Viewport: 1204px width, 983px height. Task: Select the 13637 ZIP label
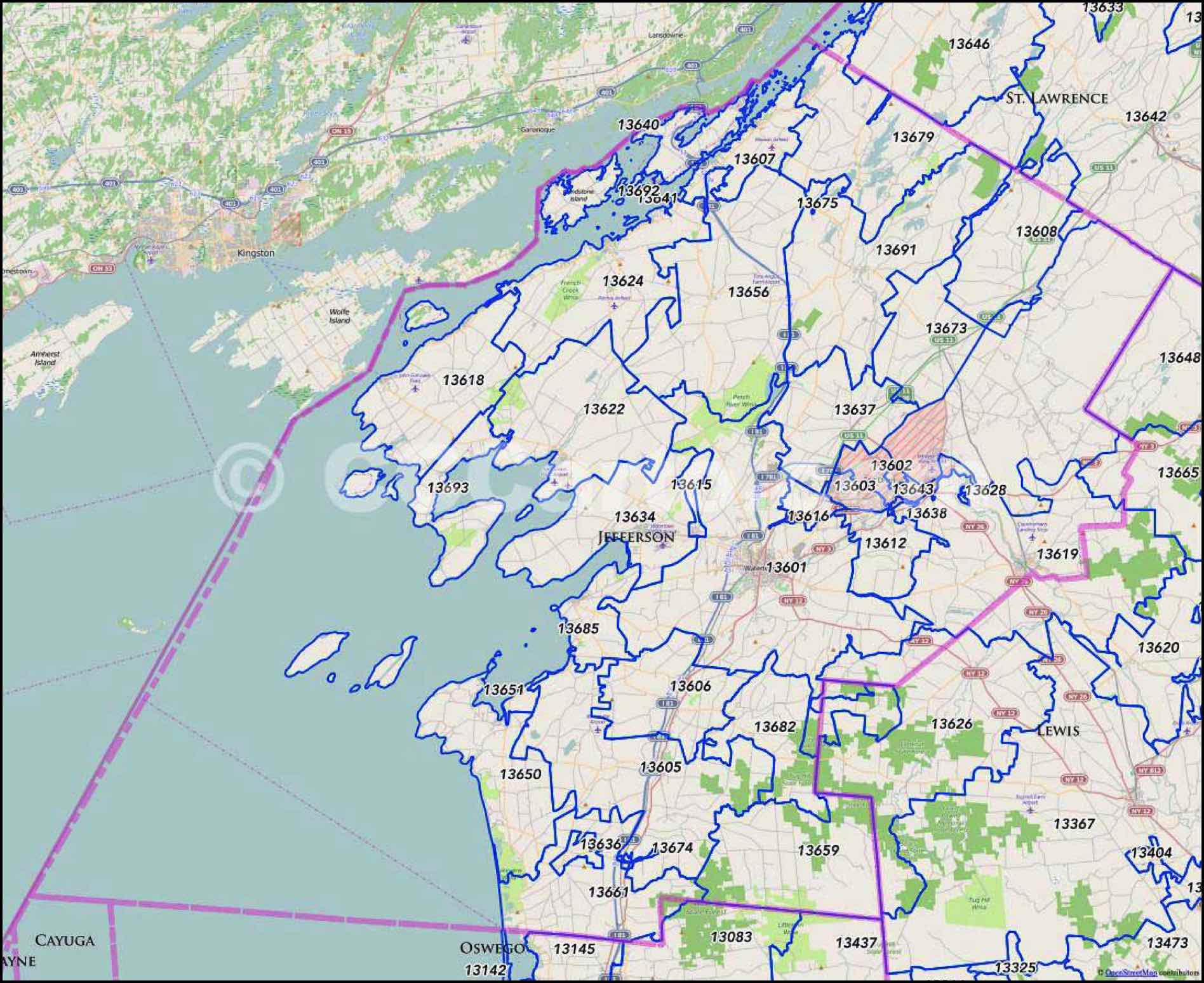click(x=854, y=410)
